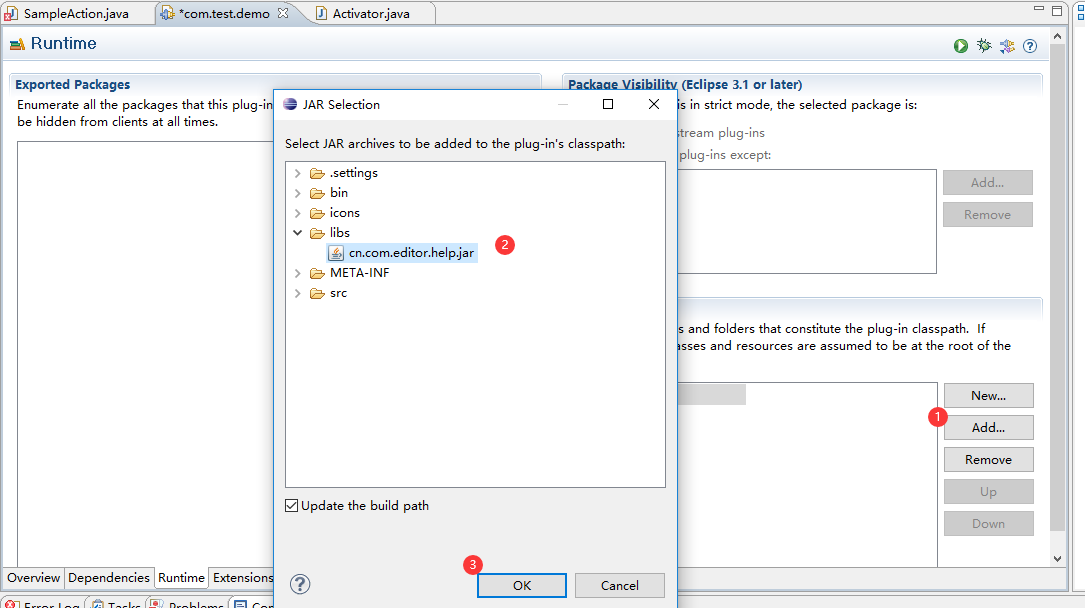Click the Eclipse icon in JAR Selection title
Image resolution: width=1085 pixels, height=608 pixels.
[290, 104]
